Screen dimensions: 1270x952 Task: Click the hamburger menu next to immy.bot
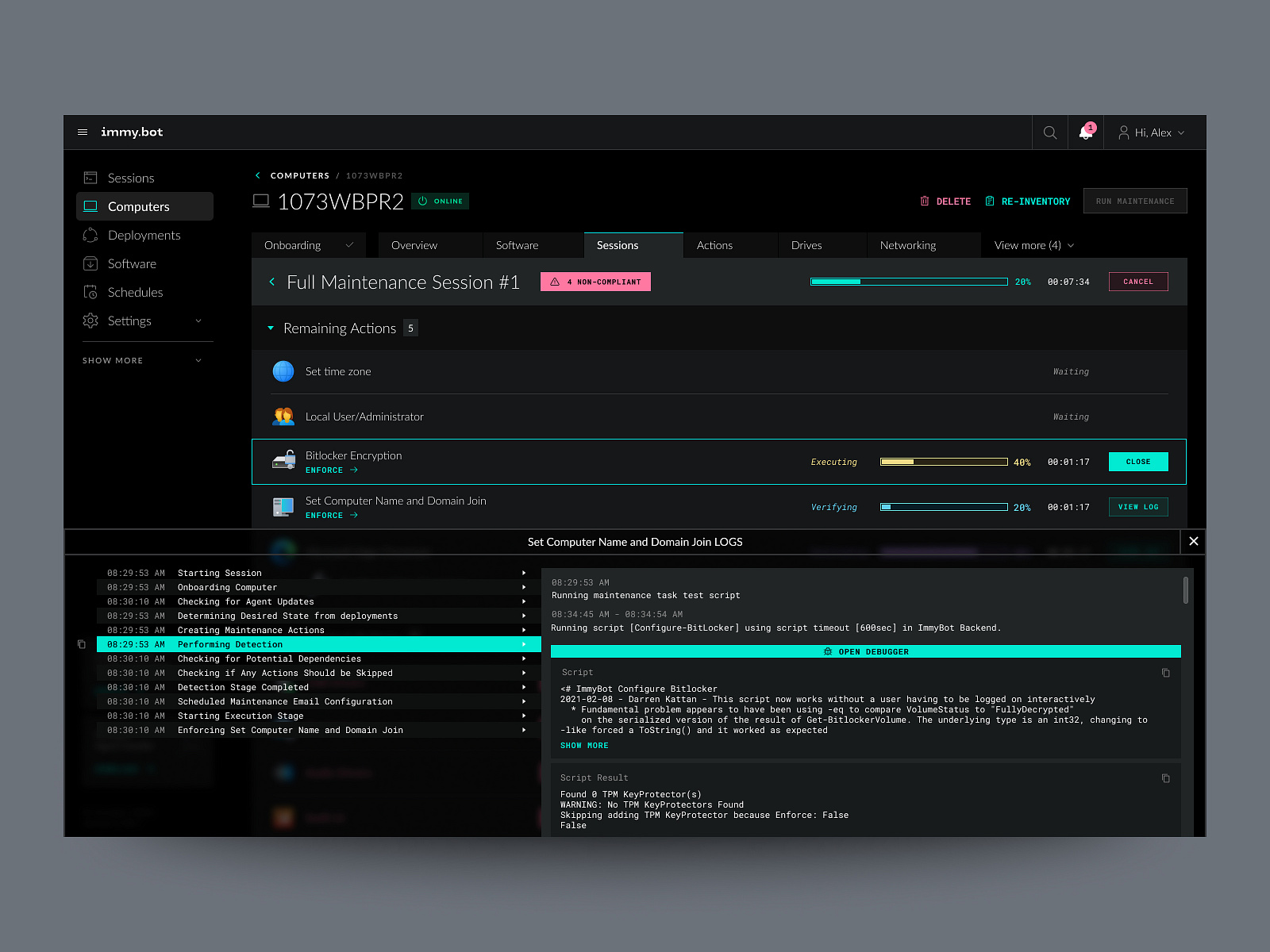[83, 132]
